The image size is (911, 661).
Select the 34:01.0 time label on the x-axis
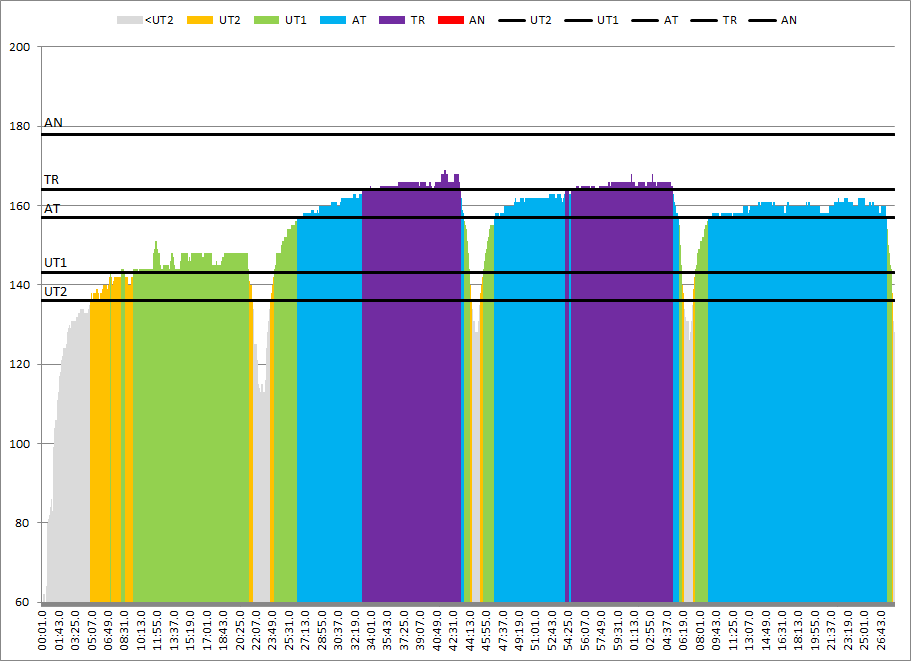pos(369,630)
